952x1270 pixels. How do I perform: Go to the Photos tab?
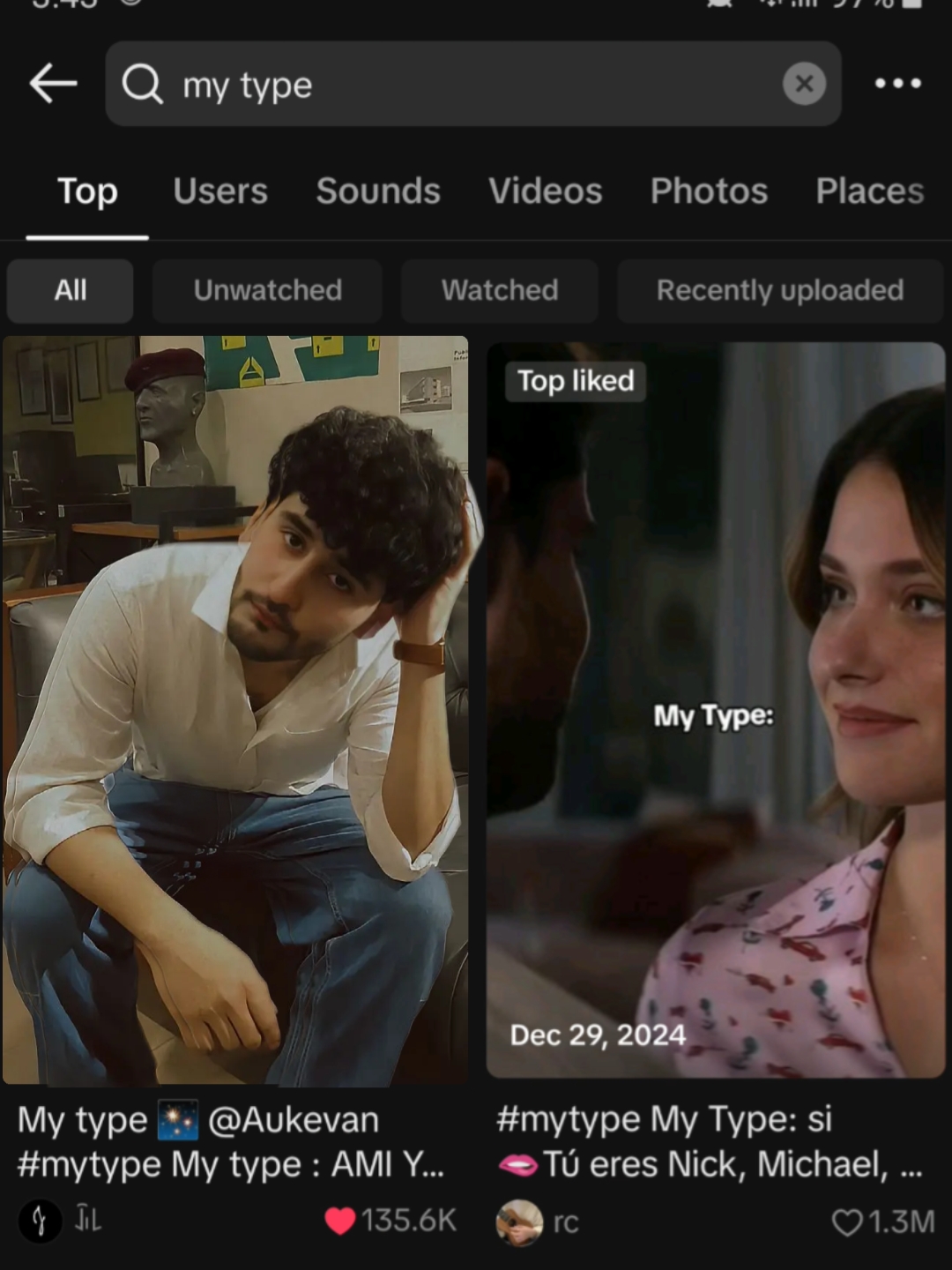[x=709, y=191]
